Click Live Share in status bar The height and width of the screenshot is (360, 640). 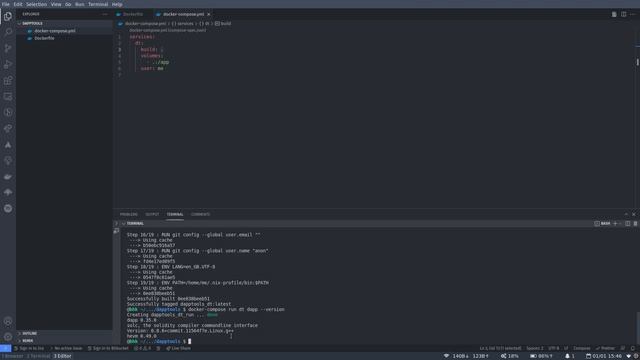(178, 348)
